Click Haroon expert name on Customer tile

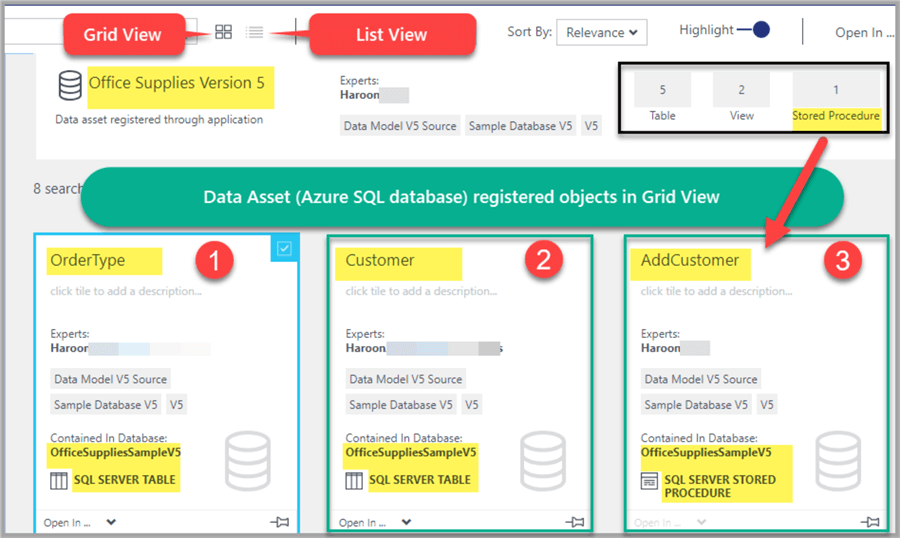pos(365,348)
